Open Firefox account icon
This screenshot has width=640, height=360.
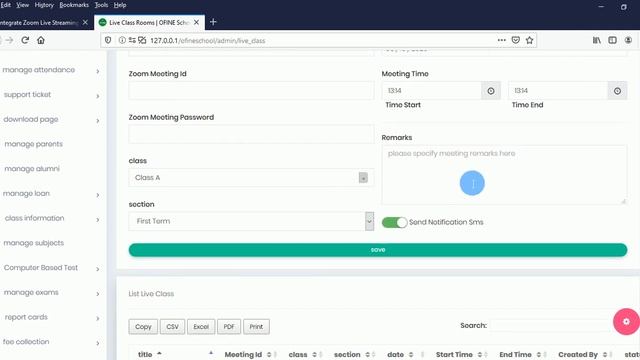pyautogui.click(x=628, y=40)
